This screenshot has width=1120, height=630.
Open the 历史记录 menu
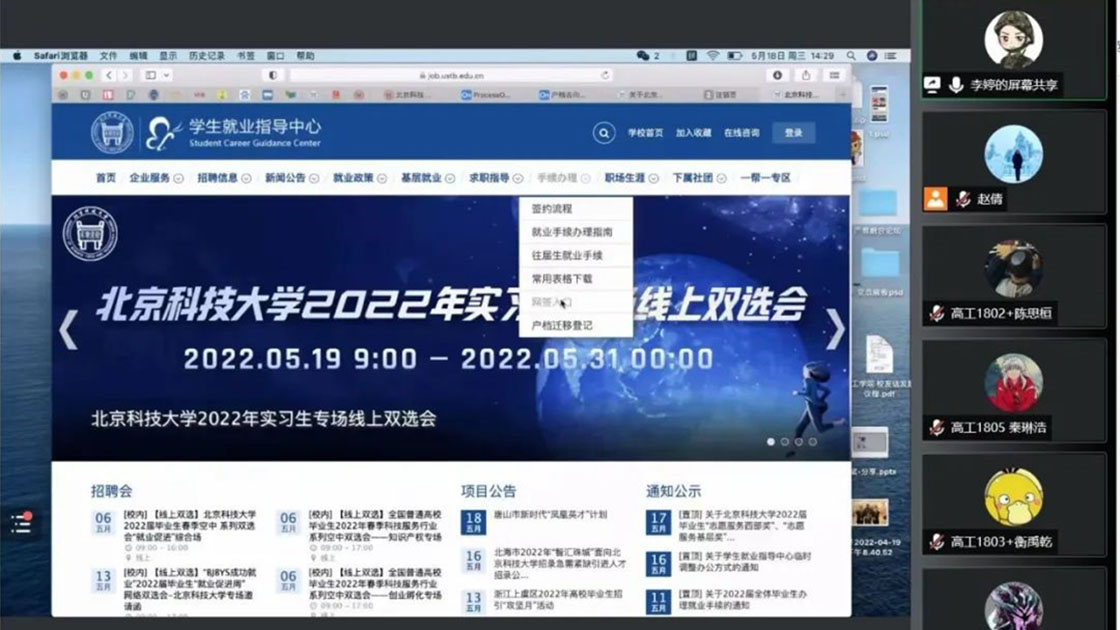pos(207,56)
